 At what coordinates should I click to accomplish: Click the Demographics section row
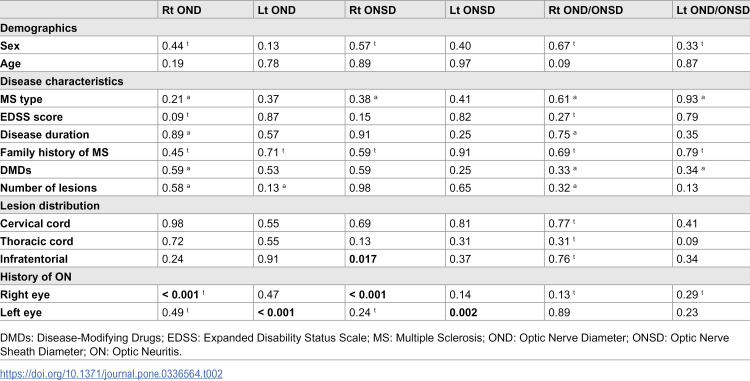click(375, 28)
